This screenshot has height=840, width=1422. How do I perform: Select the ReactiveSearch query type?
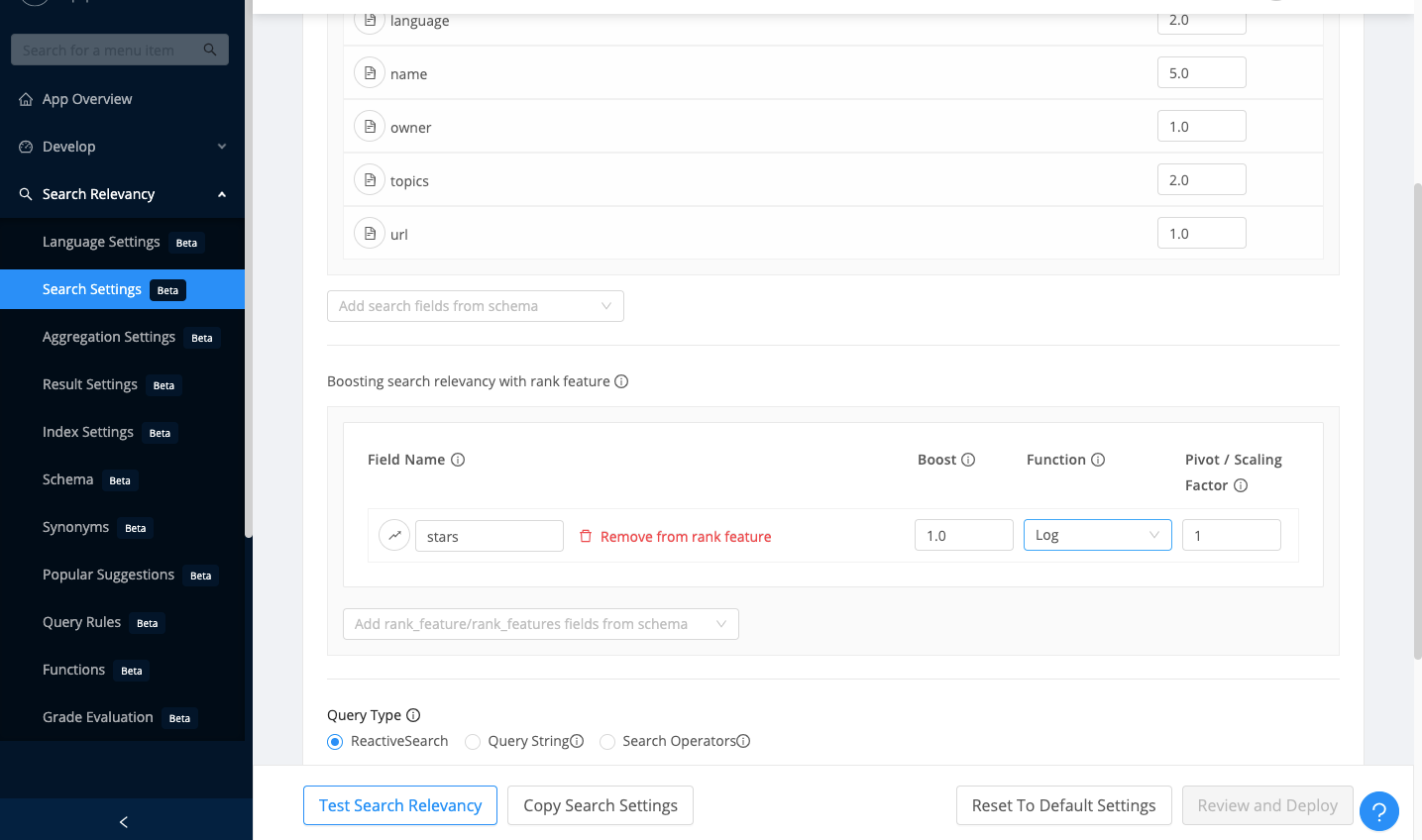(336, 742)
